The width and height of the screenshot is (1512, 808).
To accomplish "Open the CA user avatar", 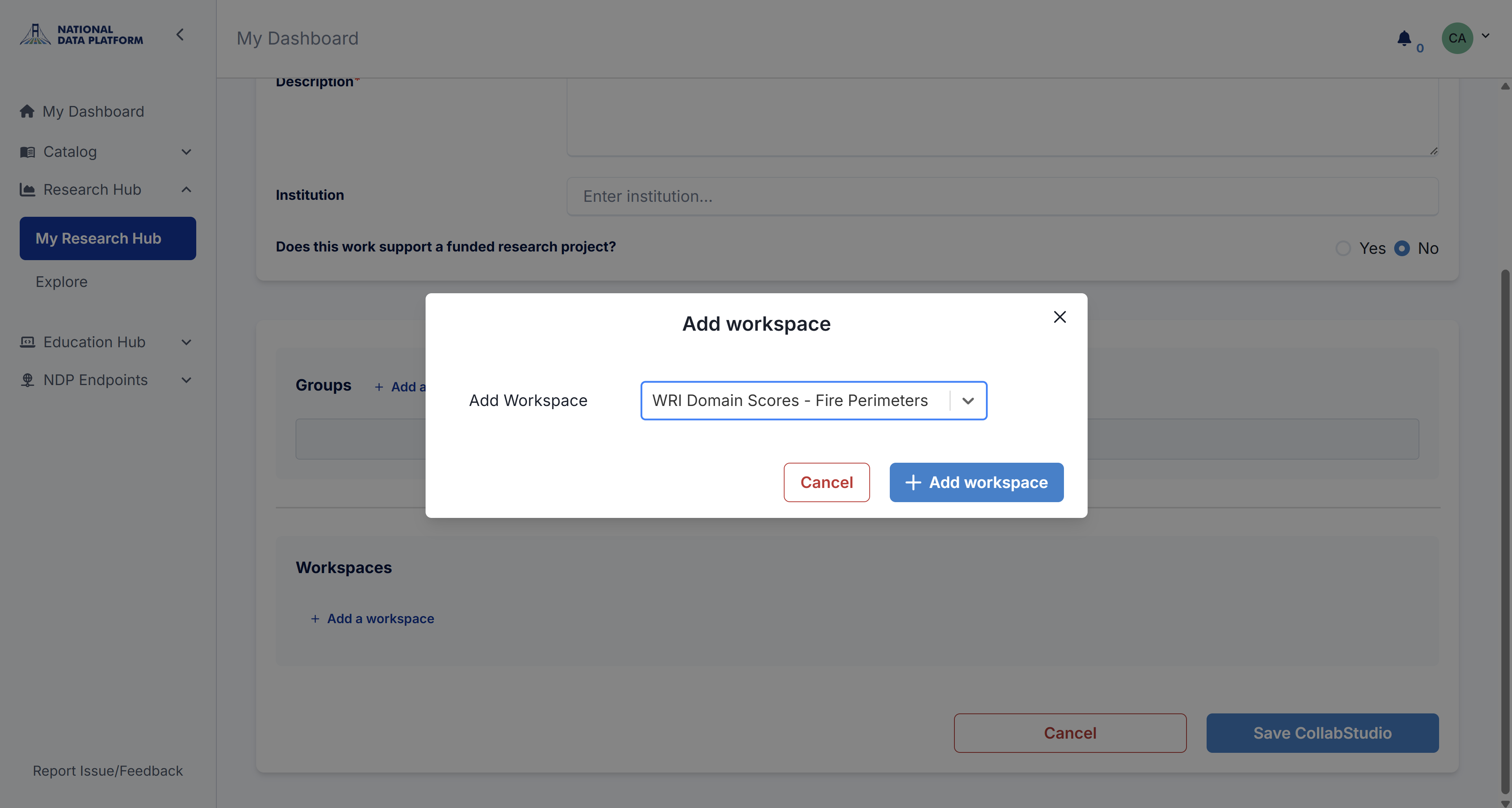I will 1457,38.
